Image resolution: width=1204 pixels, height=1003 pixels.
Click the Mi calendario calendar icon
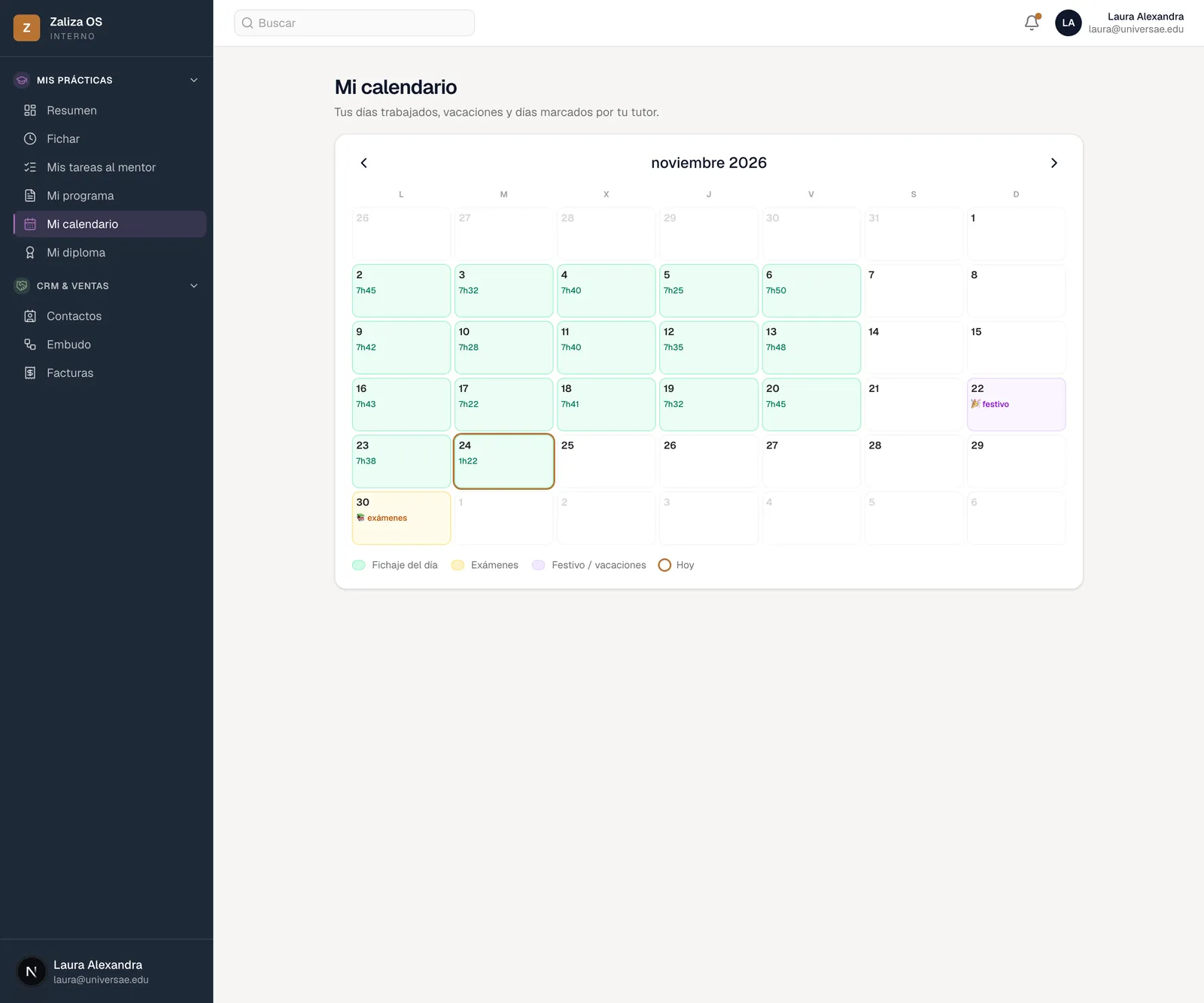[x=30, y=224]
